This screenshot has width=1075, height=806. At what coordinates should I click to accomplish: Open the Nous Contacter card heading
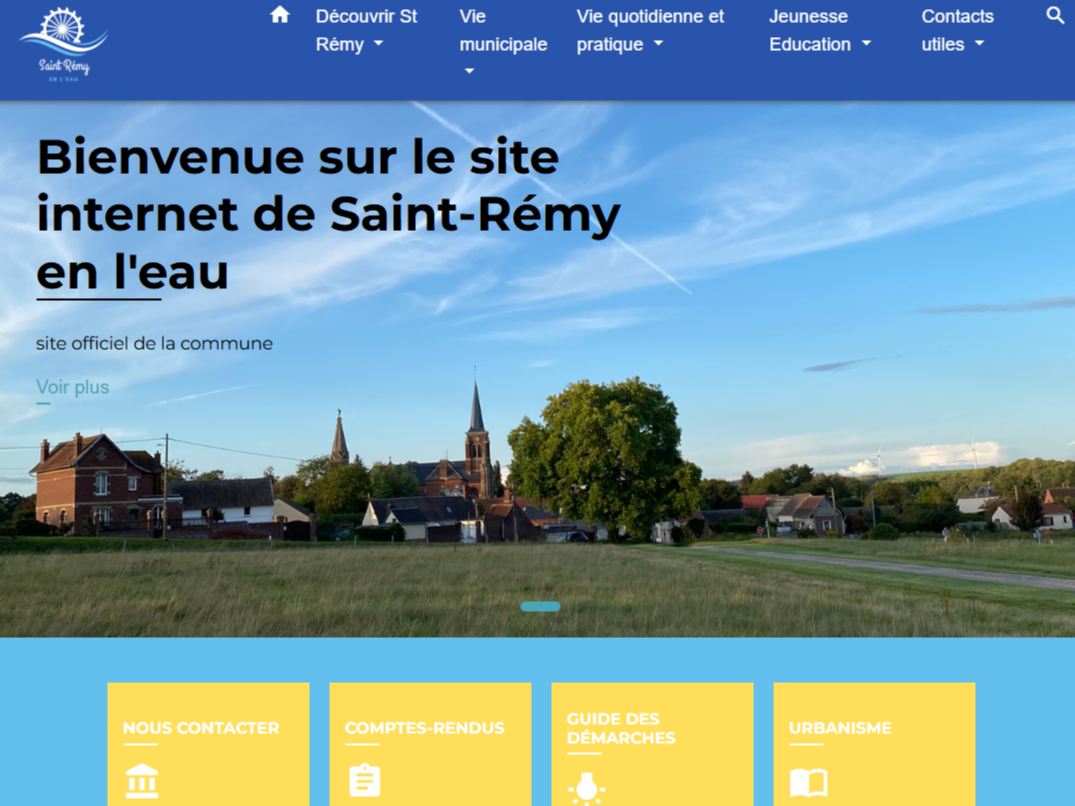point(201,728)
